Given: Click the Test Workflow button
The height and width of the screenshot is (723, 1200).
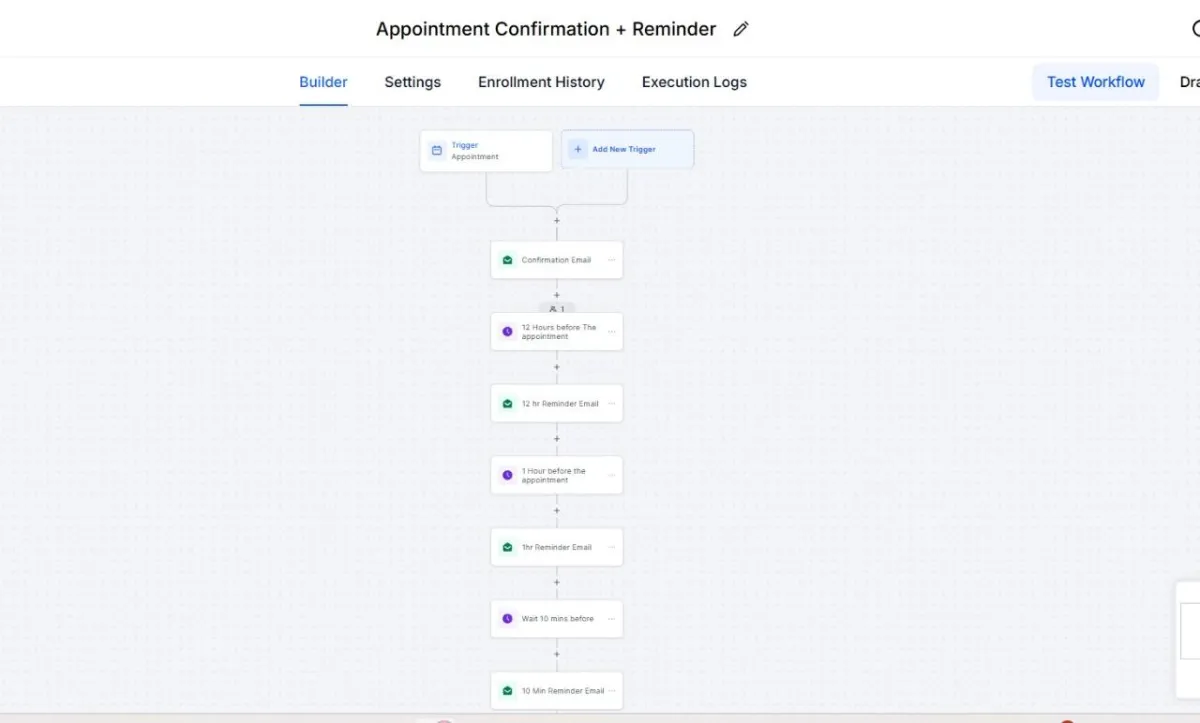Looking at the screenshot, I should pos(1096,82).
